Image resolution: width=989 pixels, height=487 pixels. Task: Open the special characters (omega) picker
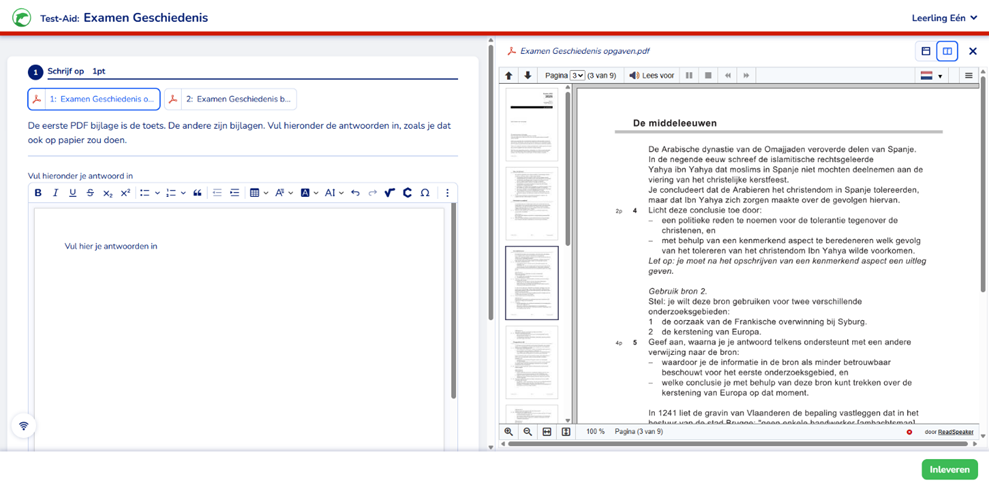425,193
